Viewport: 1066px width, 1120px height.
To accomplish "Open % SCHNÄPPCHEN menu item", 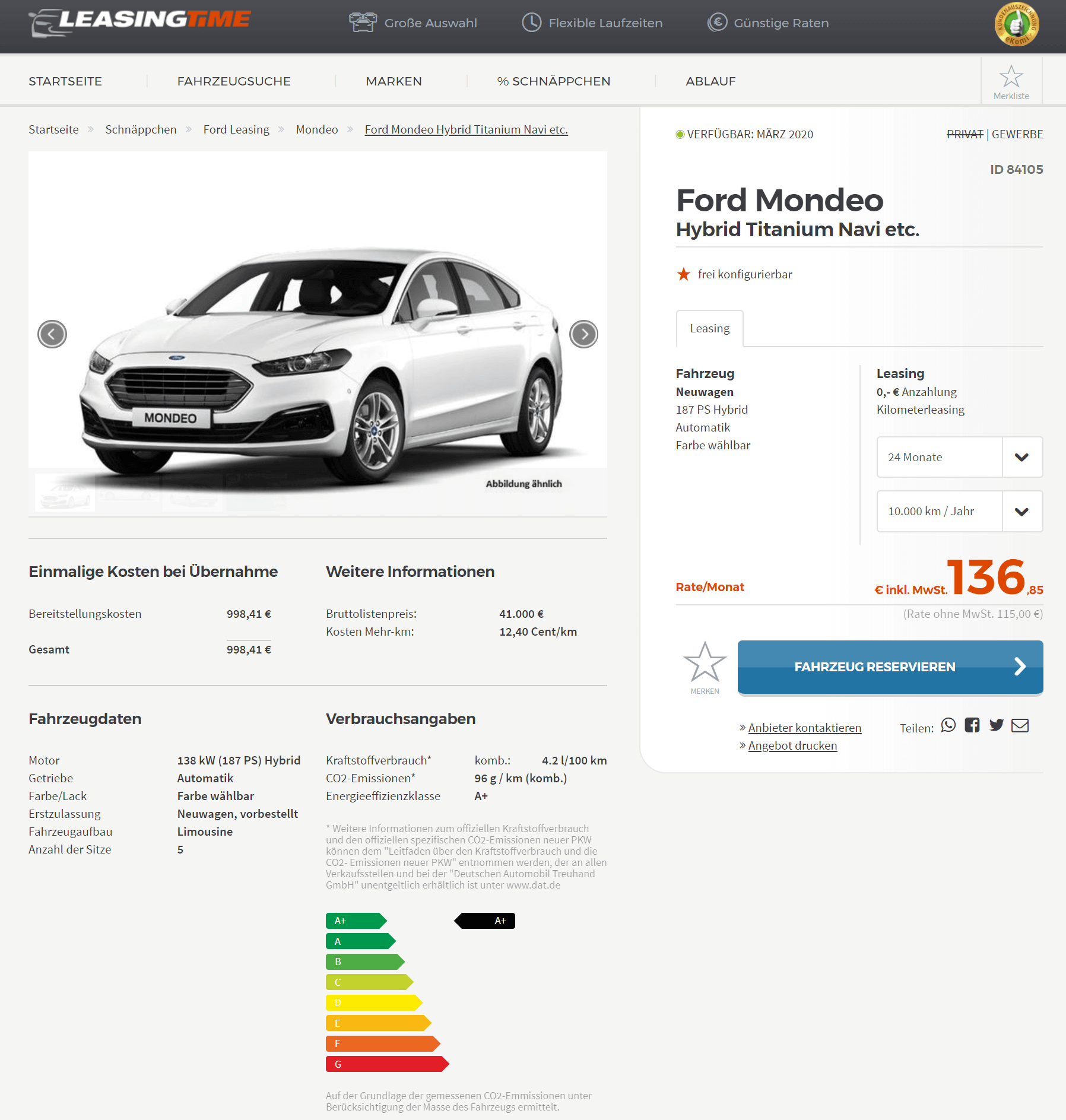I will click(x=553, y=81).
